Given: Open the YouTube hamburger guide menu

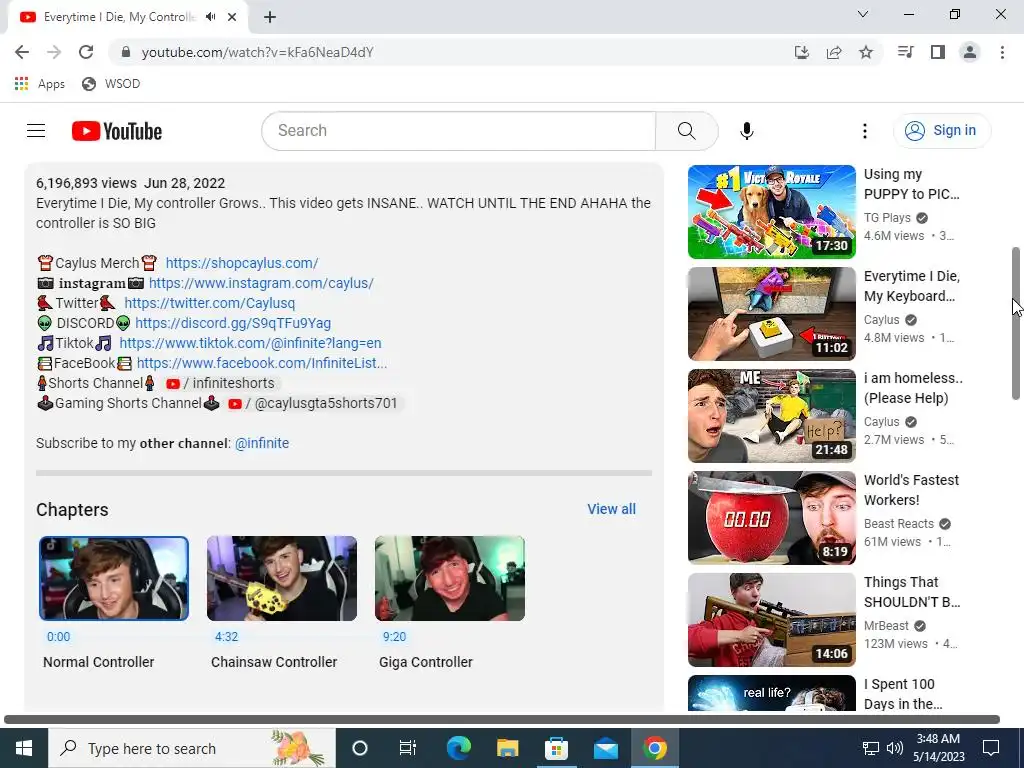Looking at the screenshot, I should coord(36,131).
